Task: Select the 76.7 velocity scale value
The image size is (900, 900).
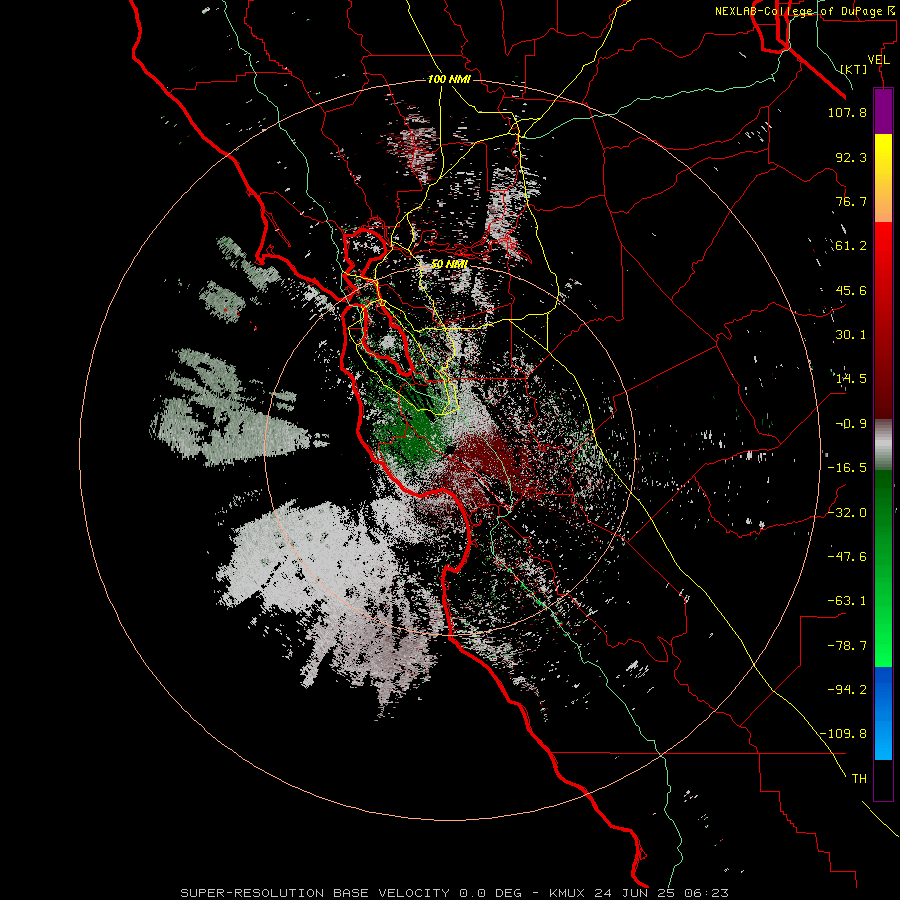Action: 851,201
